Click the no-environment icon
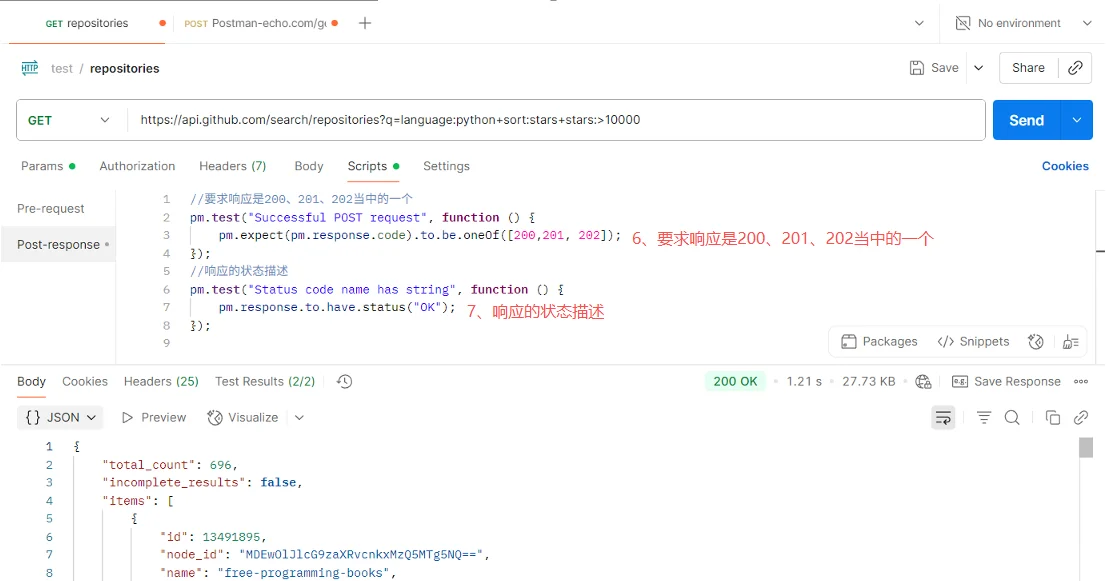Image resolution: width=1106 pixels, height=581 pixels. 963,23
